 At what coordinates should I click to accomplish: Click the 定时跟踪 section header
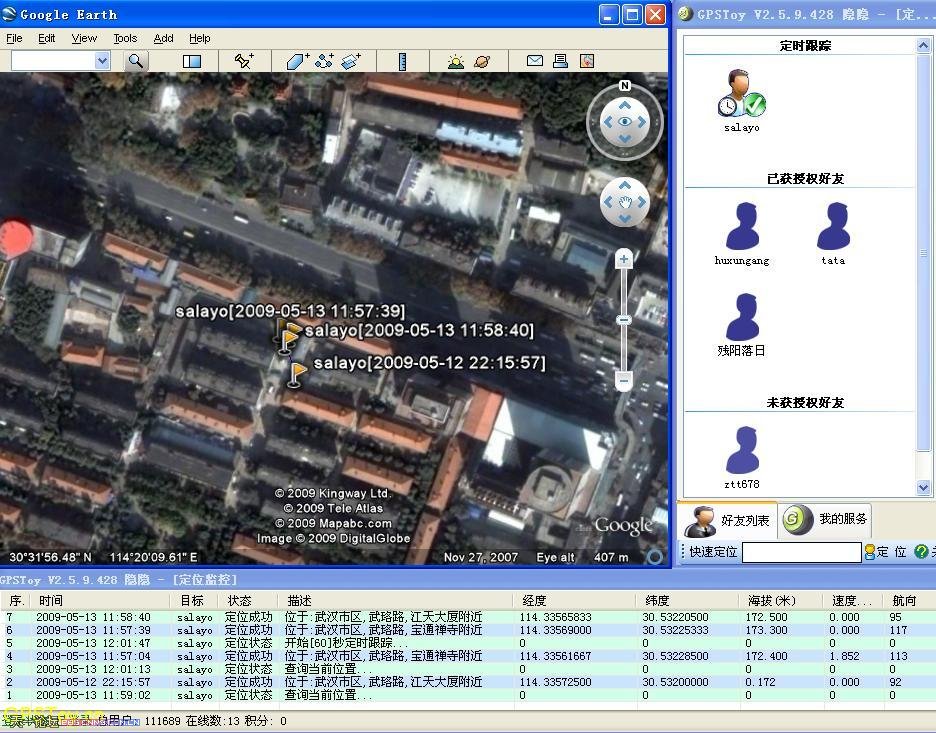805,45
